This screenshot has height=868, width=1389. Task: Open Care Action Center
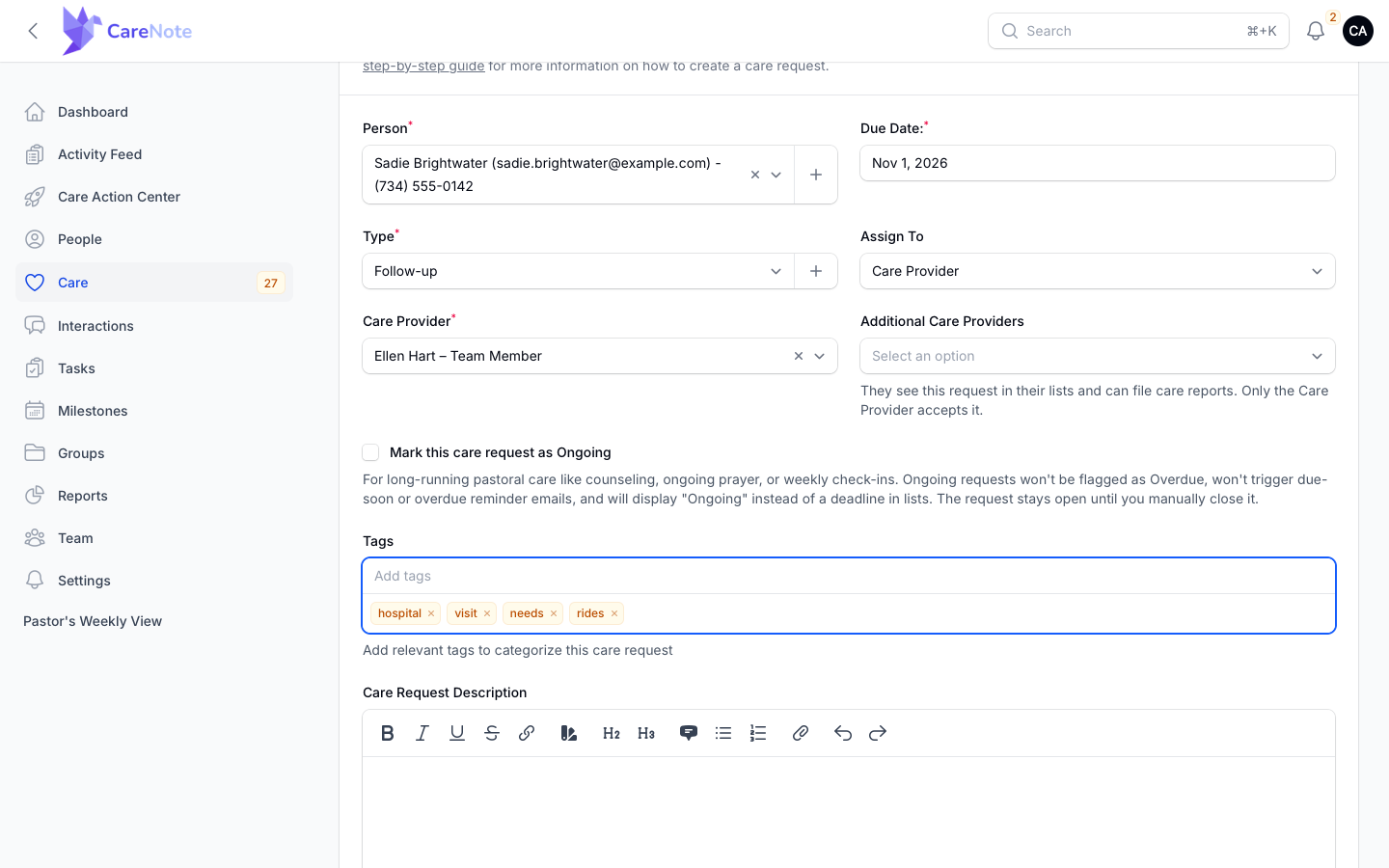click(154, 197)
